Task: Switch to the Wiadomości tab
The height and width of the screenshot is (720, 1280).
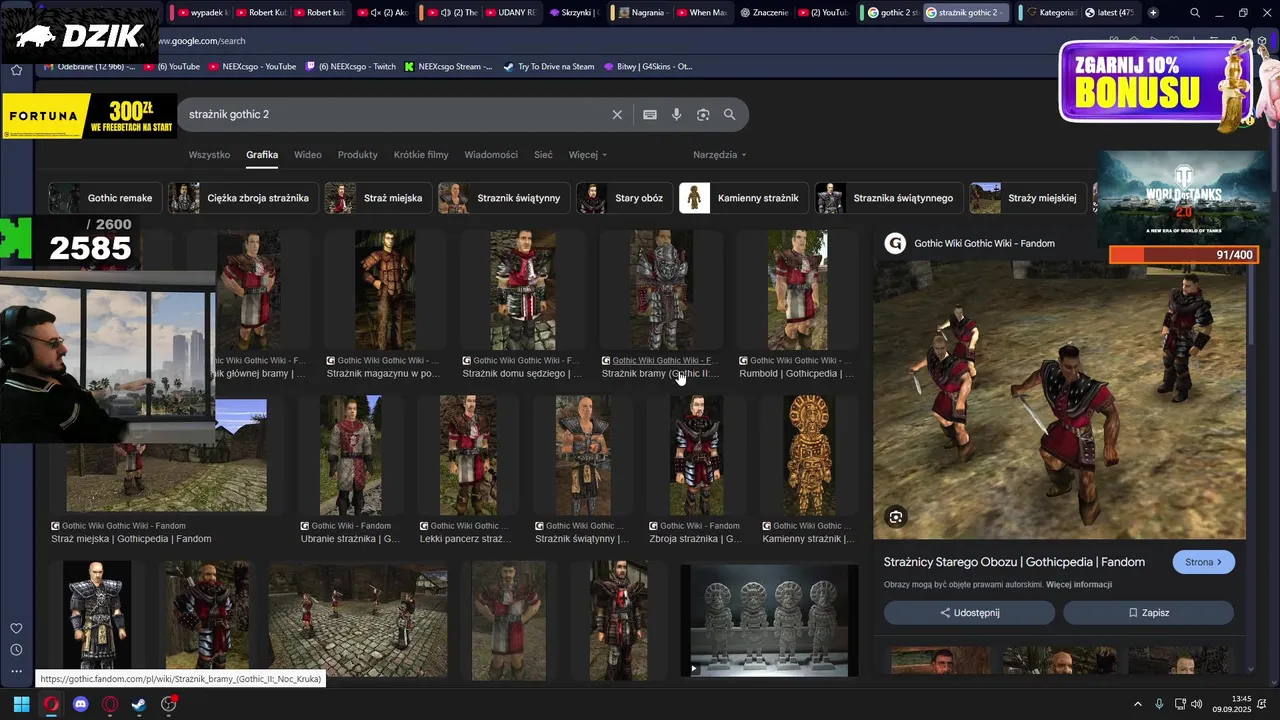Action: tap(491, 155)
